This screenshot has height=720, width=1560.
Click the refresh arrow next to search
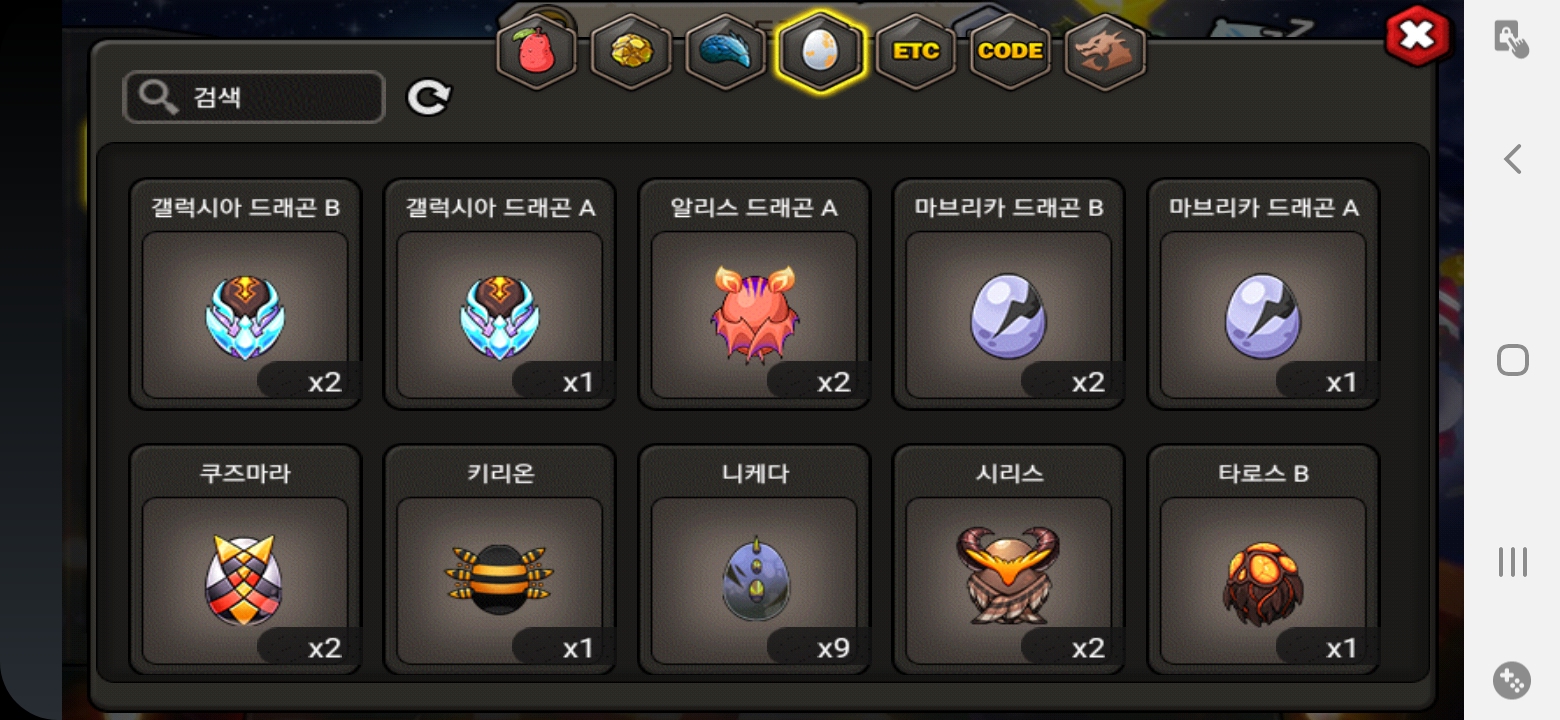[429, 97]
